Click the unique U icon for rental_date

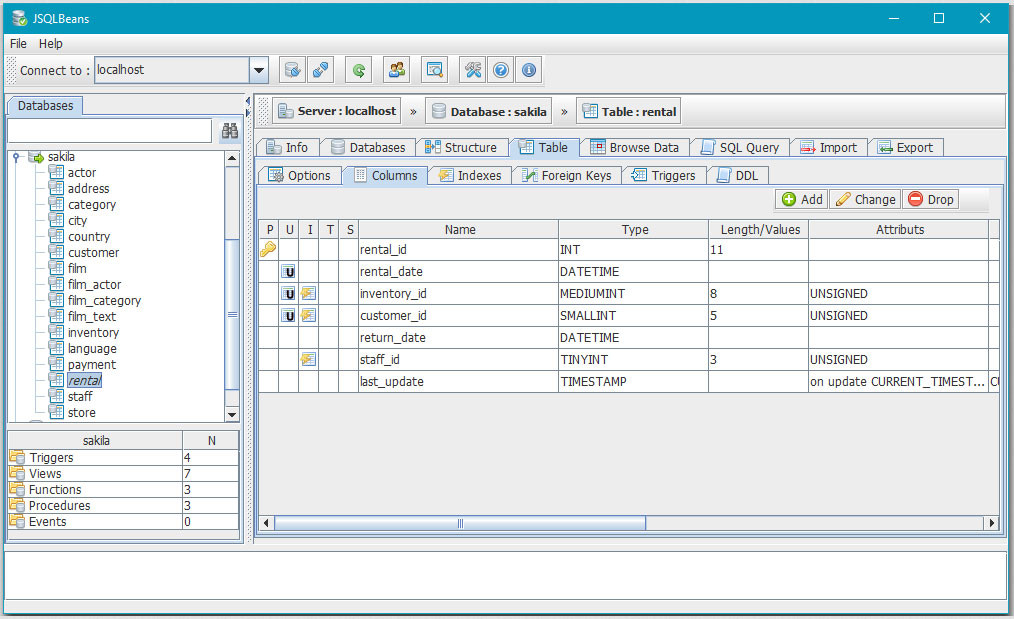(x=288, y=272)
